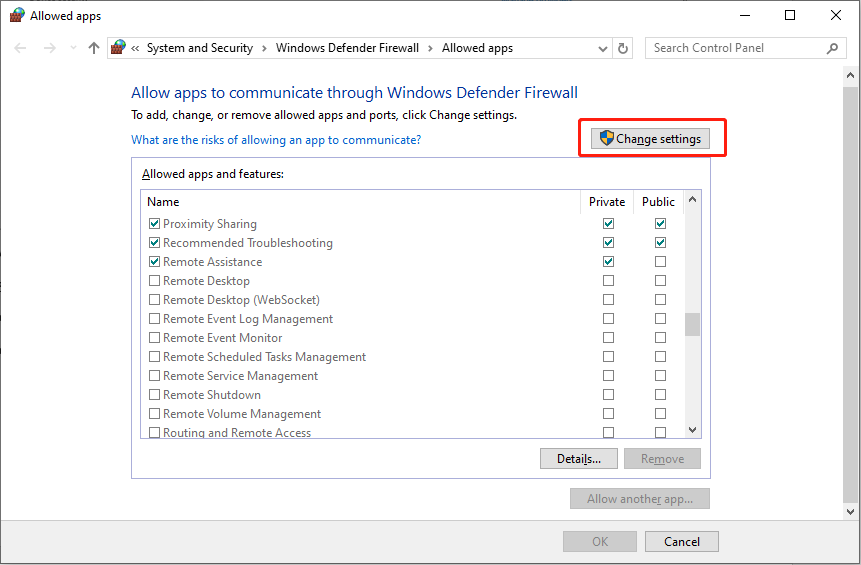Minimize the Allowed apps window

click(x=745, y=15)
